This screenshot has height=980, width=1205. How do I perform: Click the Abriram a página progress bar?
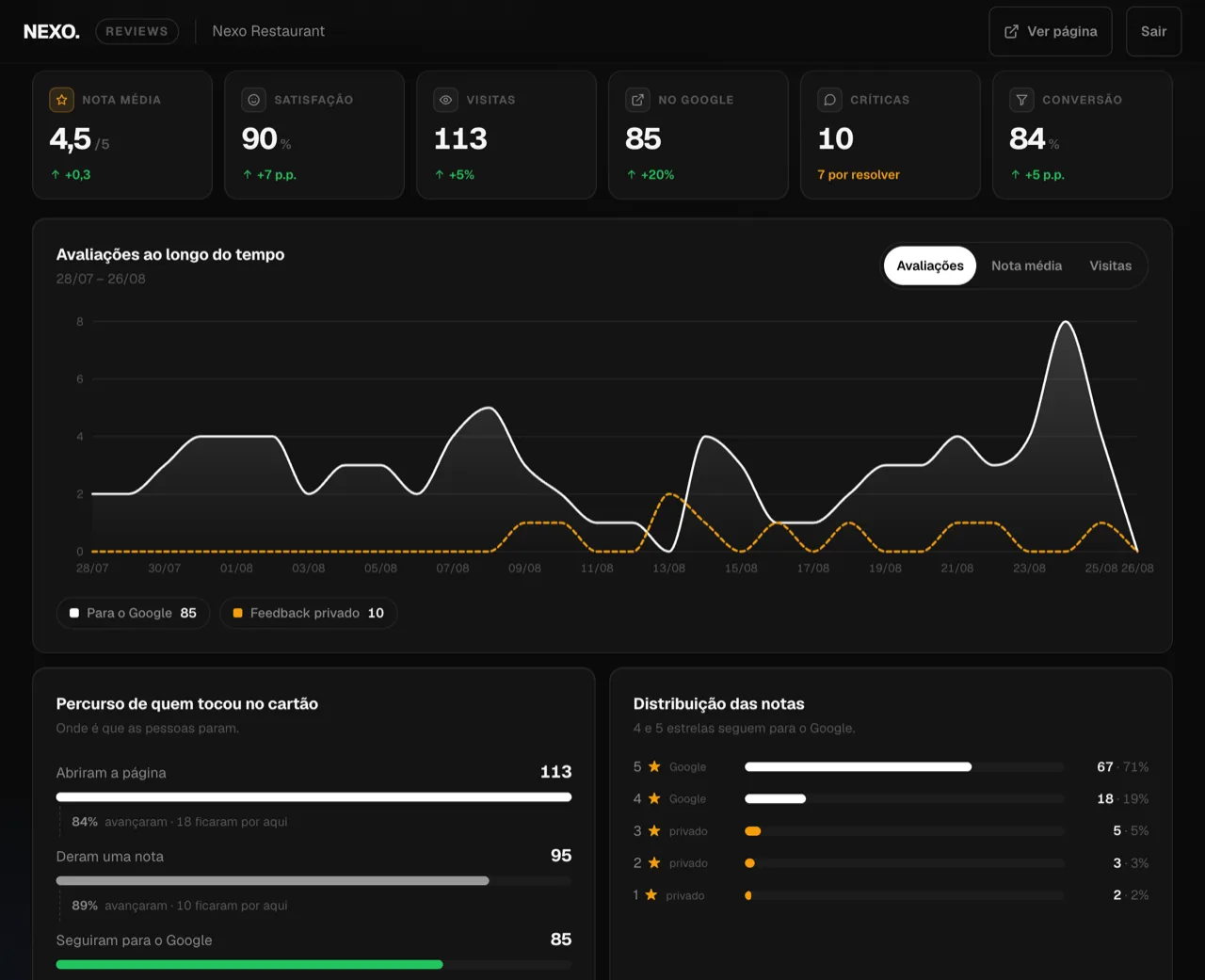coord(313,797)
